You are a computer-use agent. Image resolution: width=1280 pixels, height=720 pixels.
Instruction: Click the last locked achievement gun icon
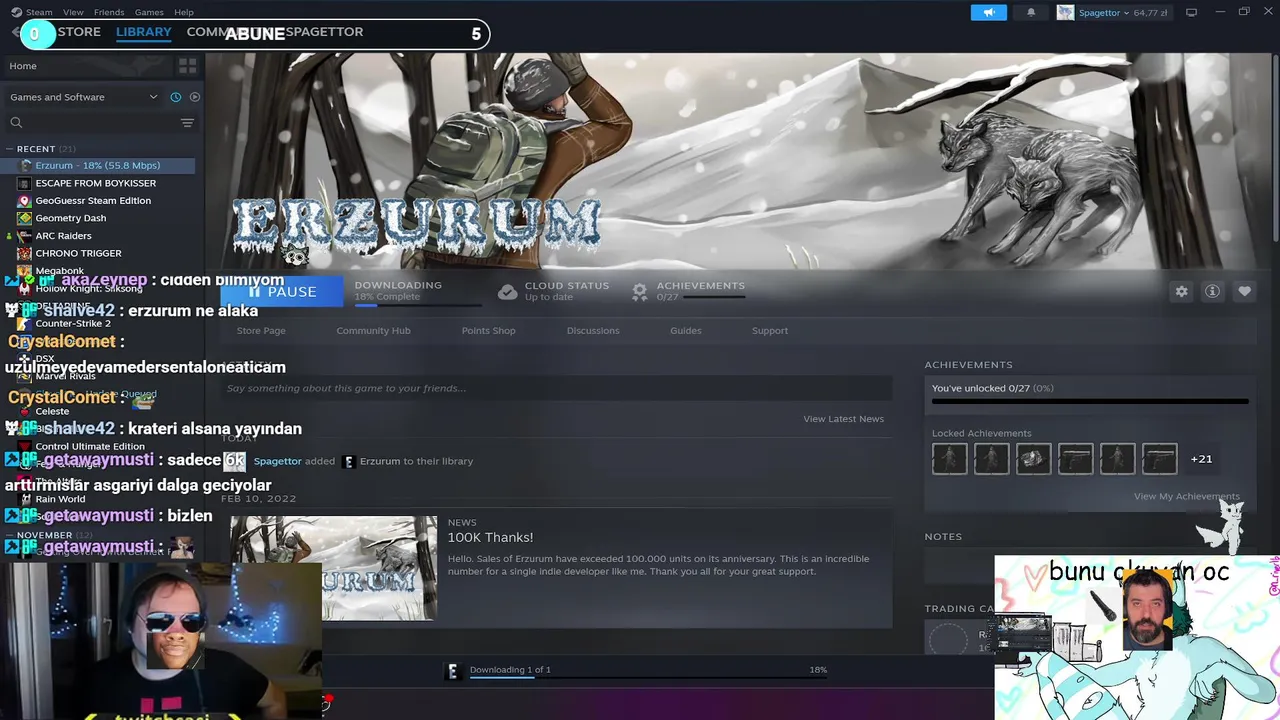[x=1159, y=459]
